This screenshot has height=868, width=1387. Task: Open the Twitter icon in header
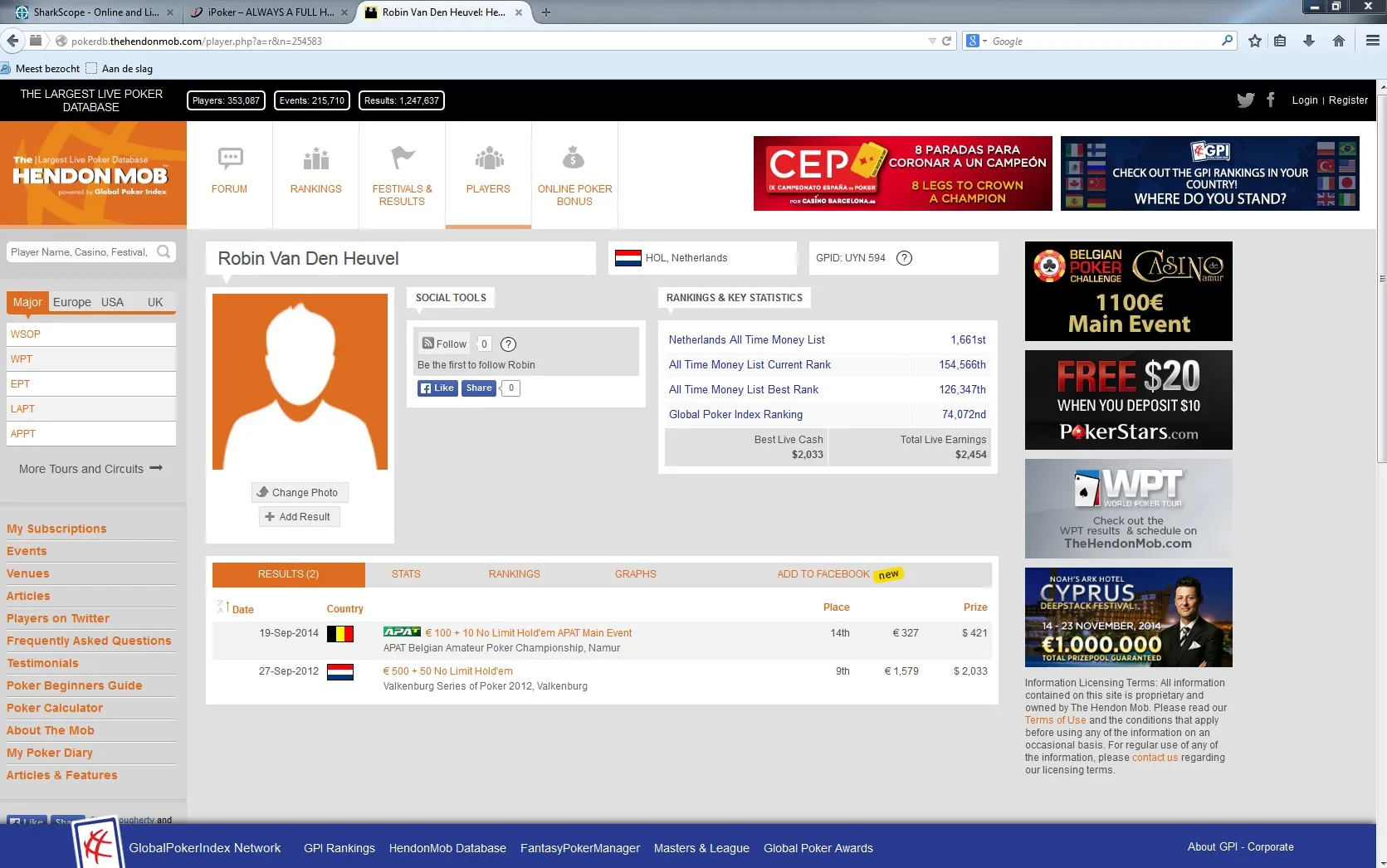[1246, 100]
